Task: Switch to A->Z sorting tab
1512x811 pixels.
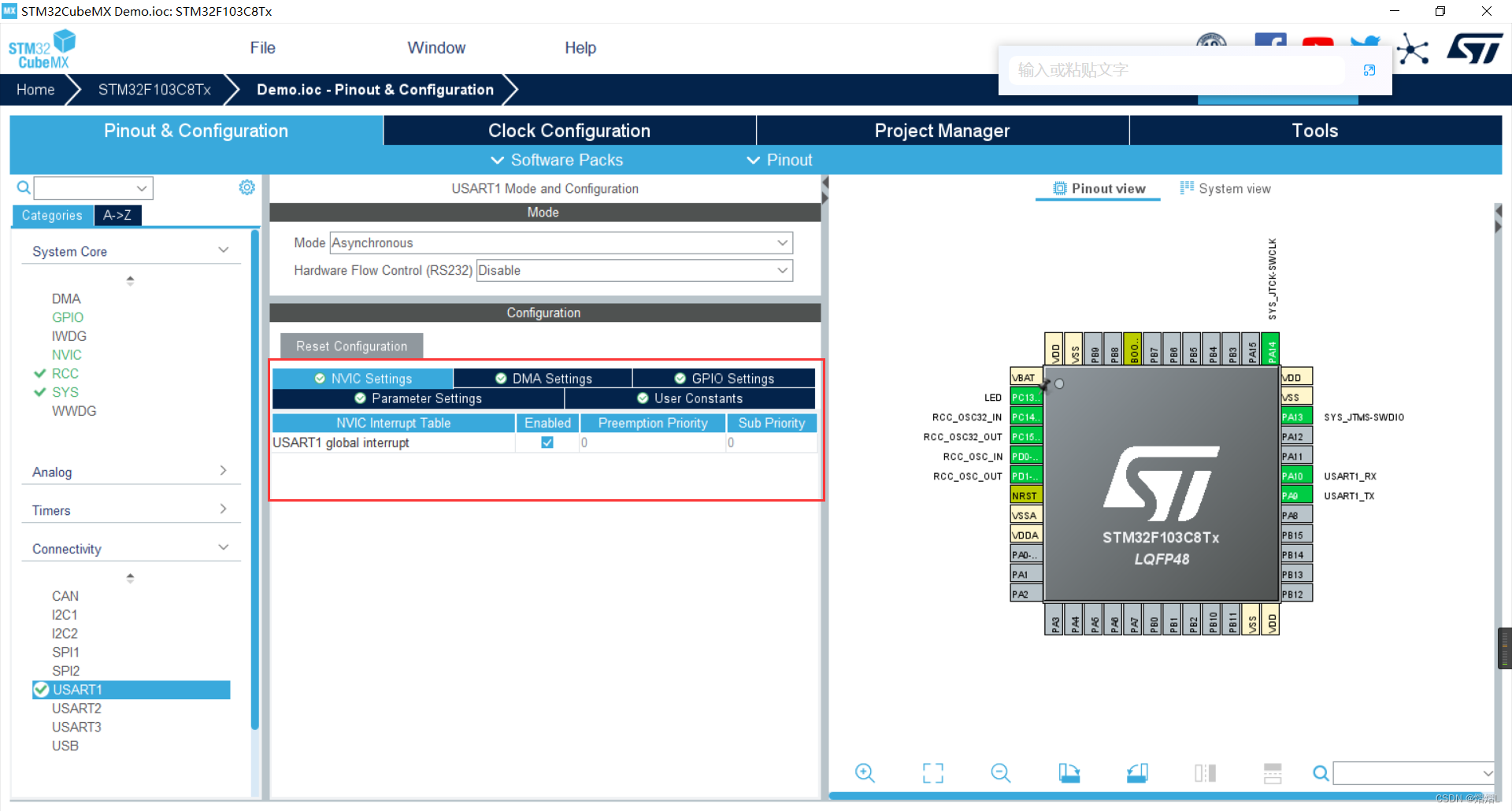Action: pos(117,215)
